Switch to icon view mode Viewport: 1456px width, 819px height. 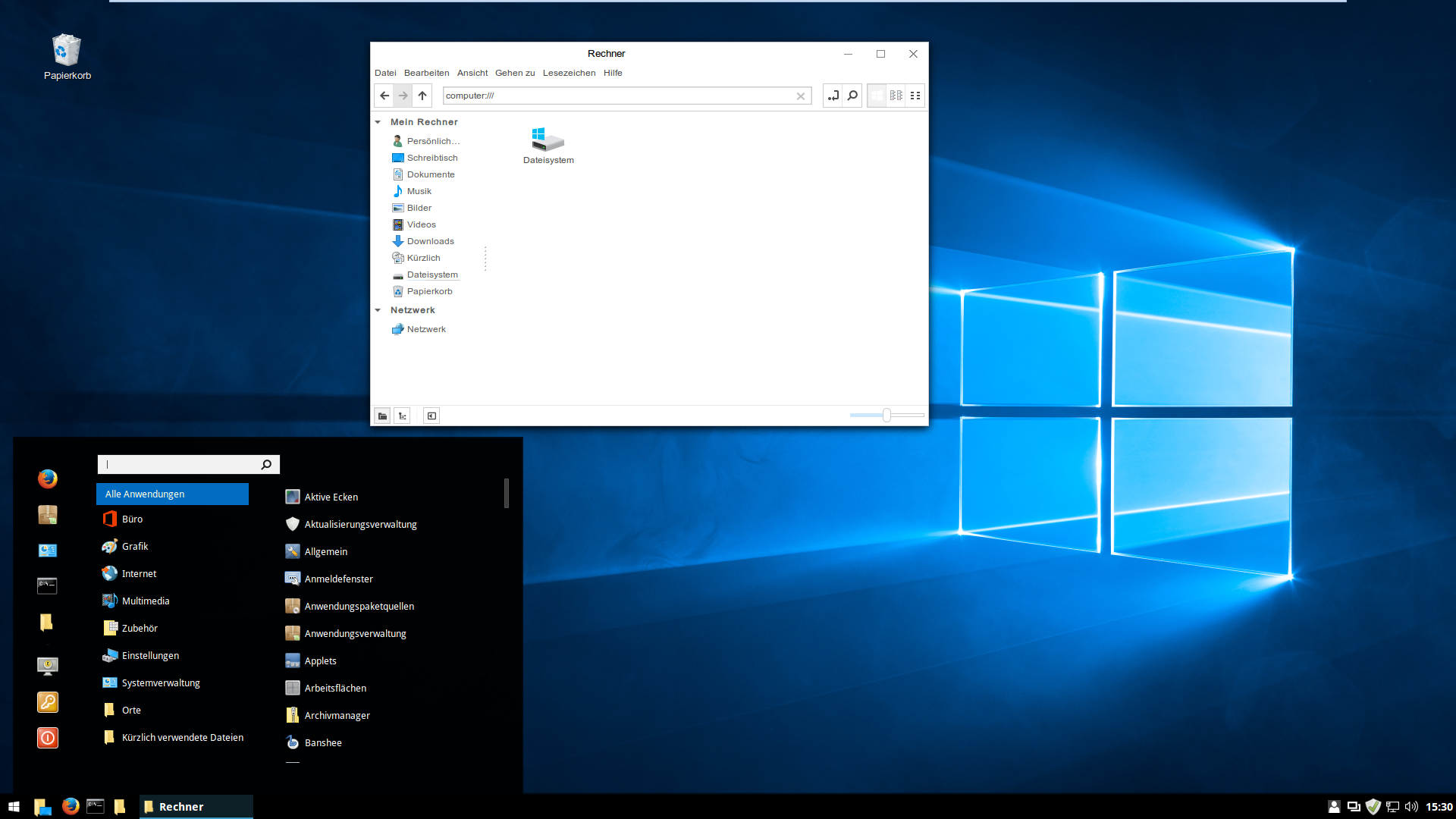pyautogui.click(x=877, y=96)
